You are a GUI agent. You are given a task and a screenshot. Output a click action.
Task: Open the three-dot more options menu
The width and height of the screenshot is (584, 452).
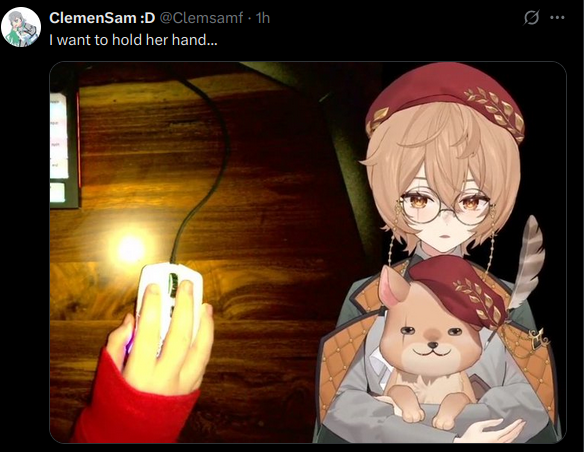click(557, 17)
